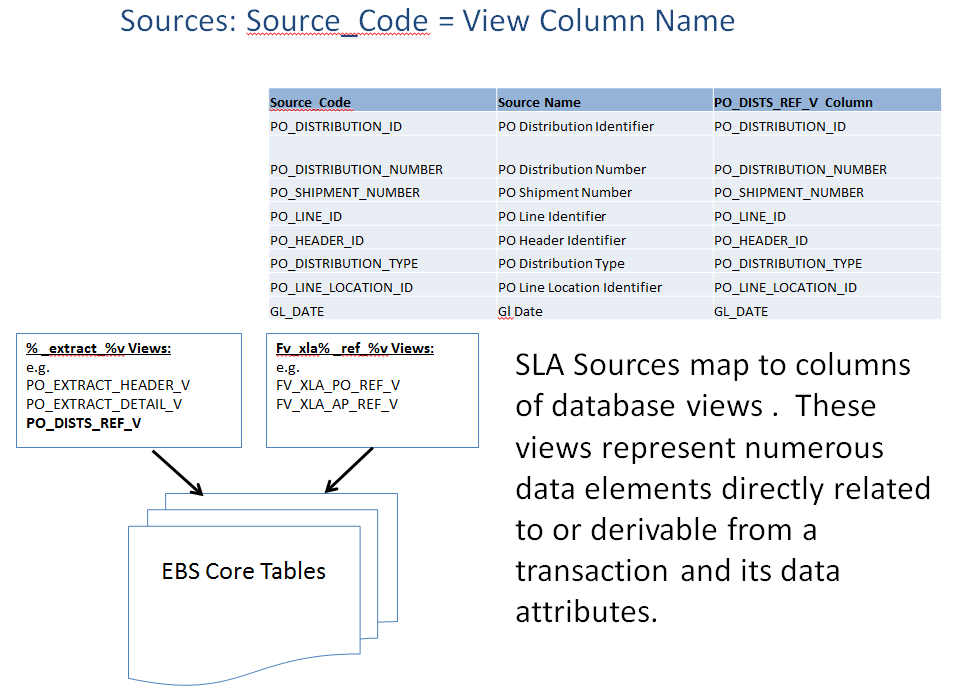Screen dimensions: 960x693
Task: Click the "PO Line Identifier" cell
Action: (552, 216)
